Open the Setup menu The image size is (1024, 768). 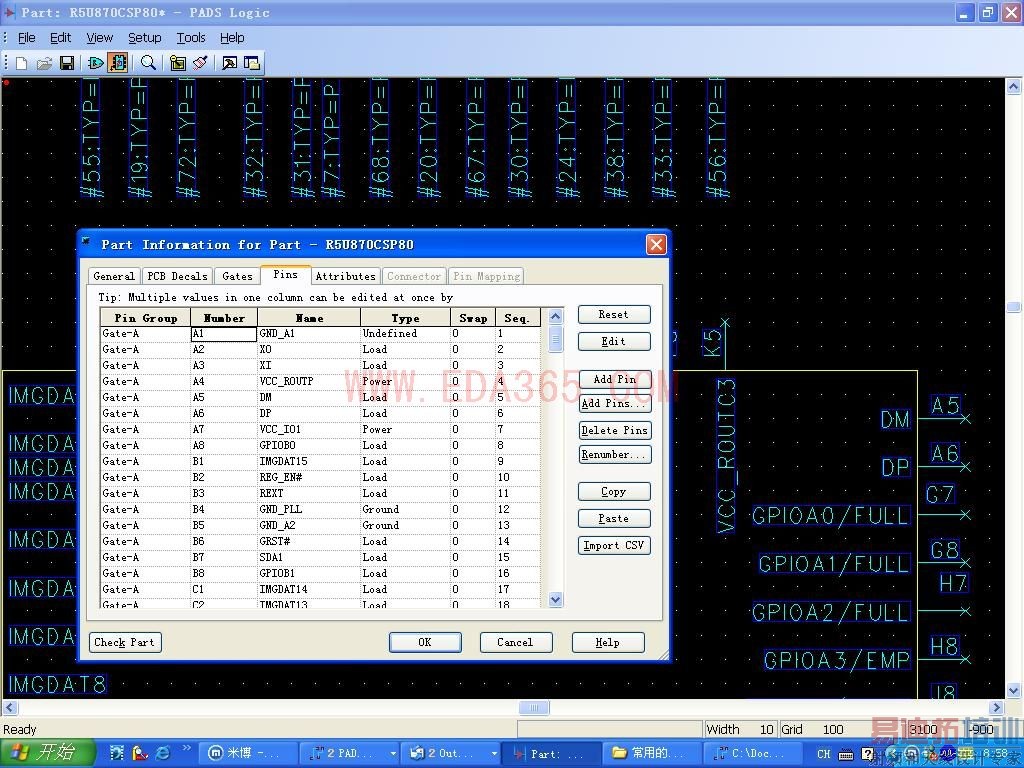(x=144, y=38)
